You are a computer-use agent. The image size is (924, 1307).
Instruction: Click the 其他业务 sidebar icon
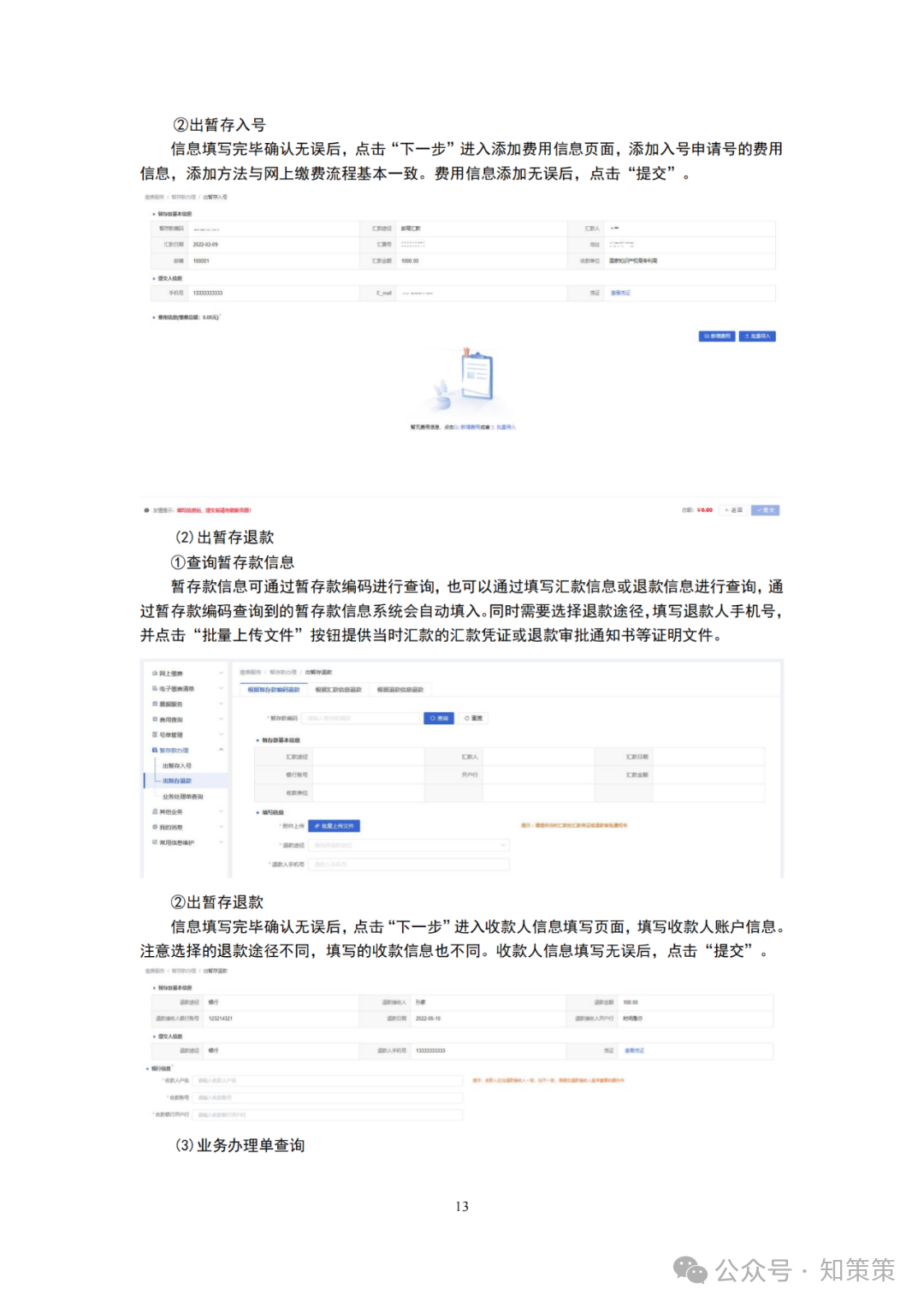[x=155, y=812]
